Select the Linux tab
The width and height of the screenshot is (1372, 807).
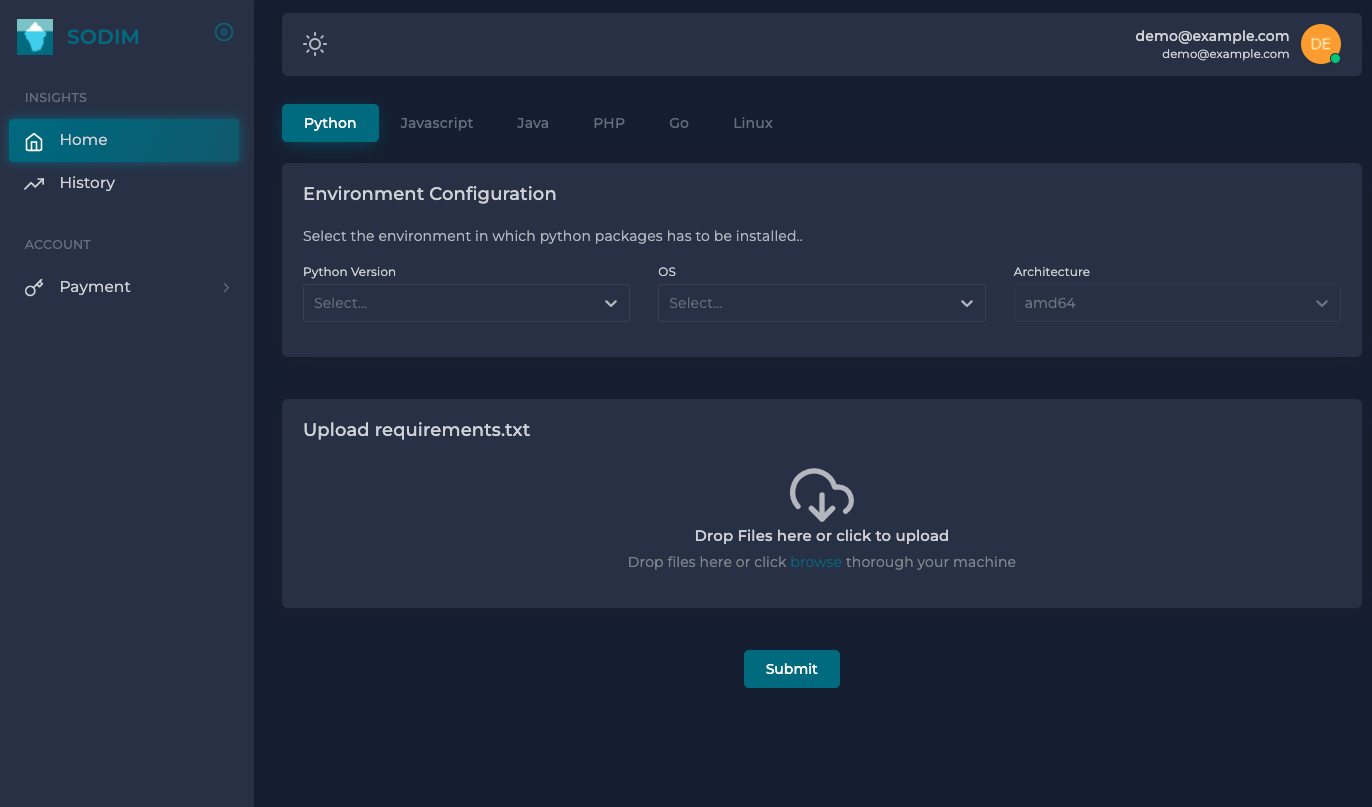(x=752, y=122)
